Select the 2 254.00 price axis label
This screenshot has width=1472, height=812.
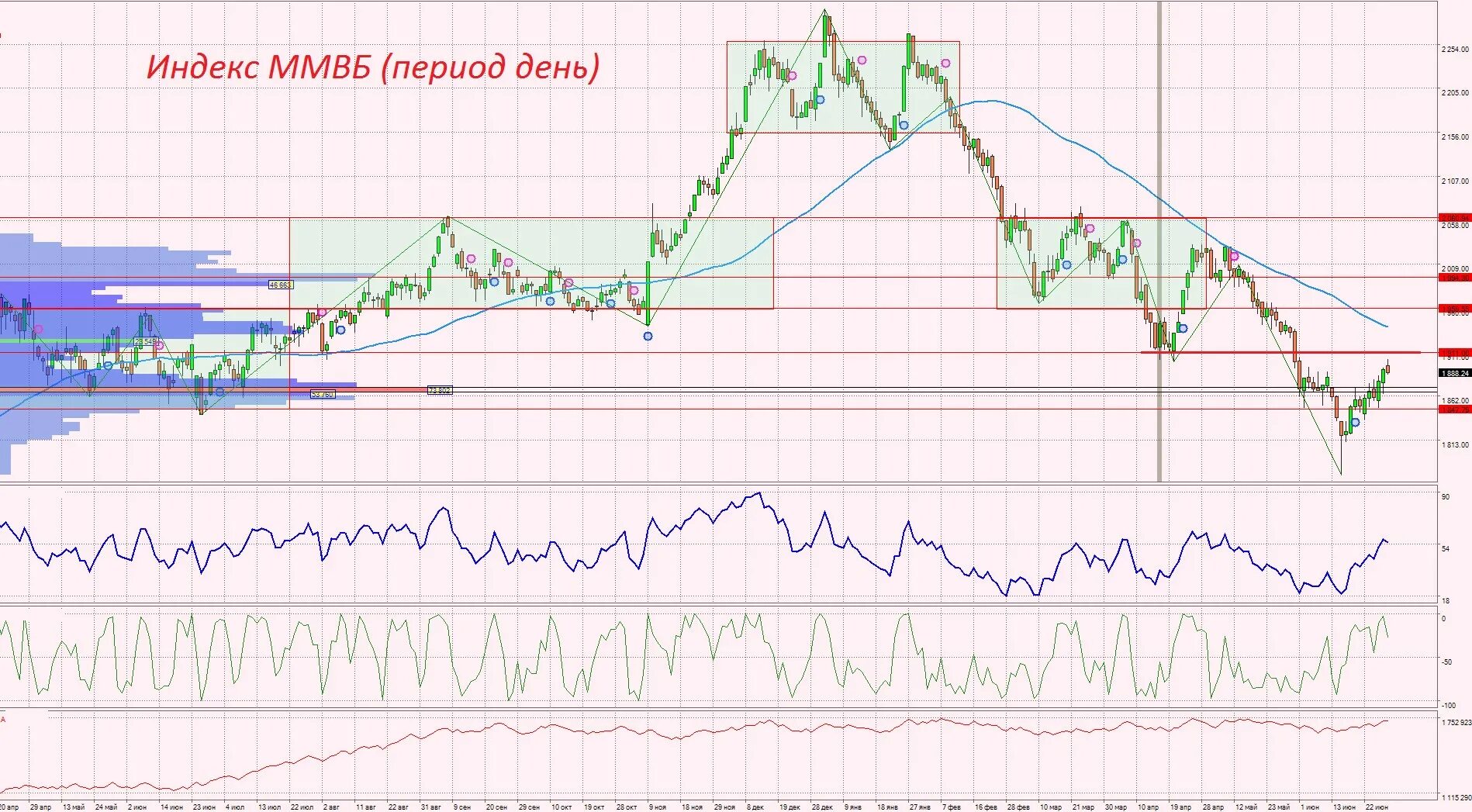coord(1455,49)
